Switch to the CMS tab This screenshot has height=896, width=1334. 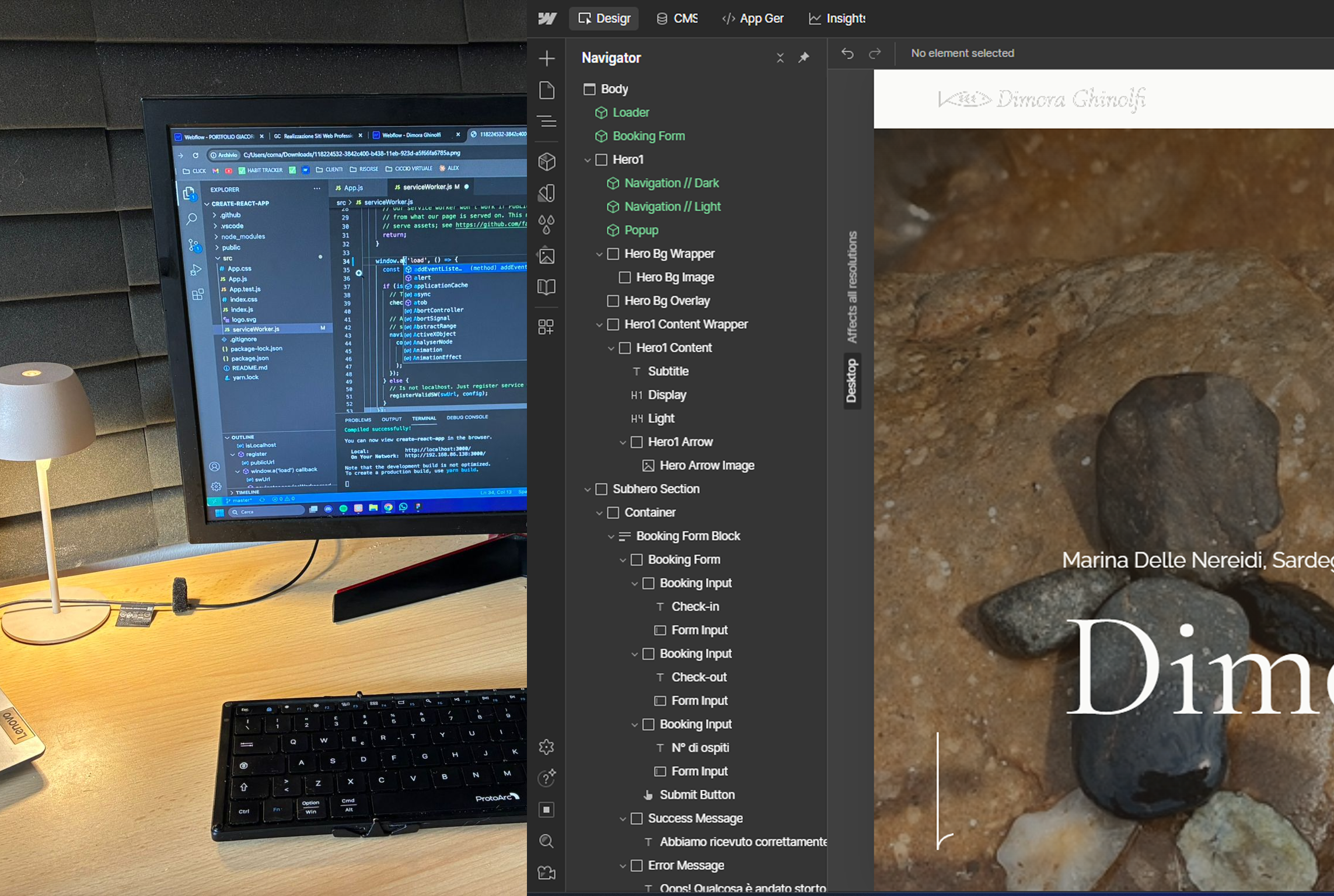point(677,19)
